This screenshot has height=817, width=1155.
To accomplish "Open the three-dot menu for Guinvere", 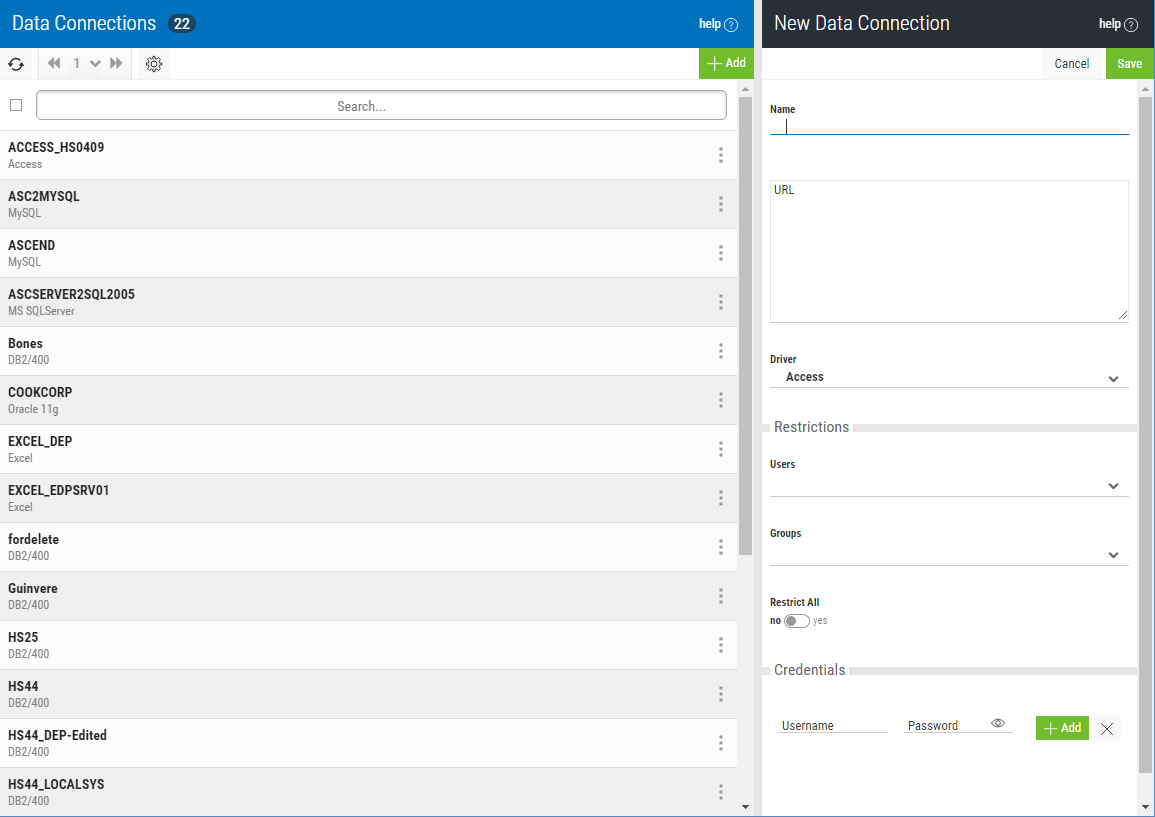I will click(x=720, y=596).
